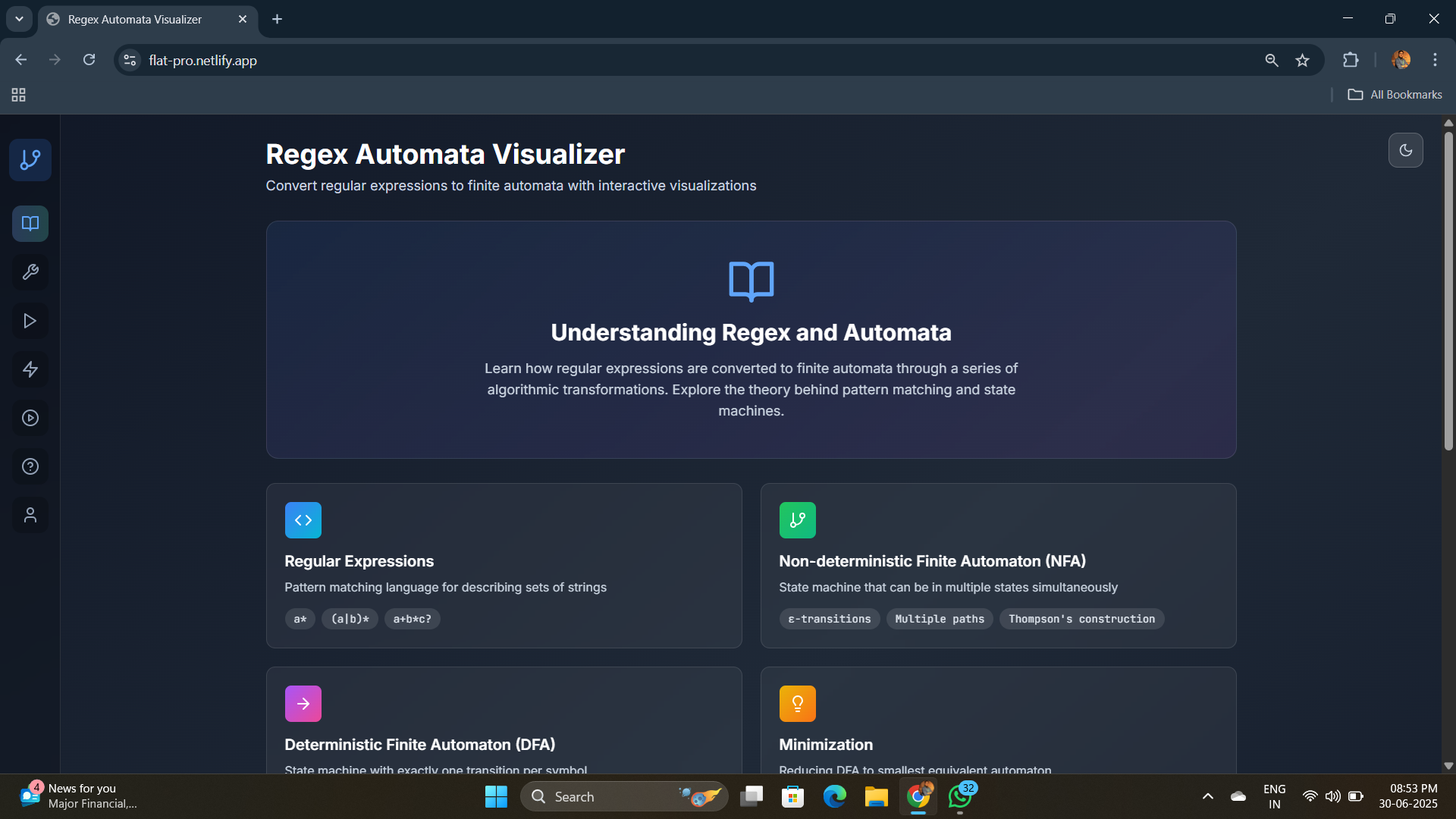Click the play triangle sidebar icon
Viewport: 1456px width, 819px height.
pyautogui.click(x=30, y=321)
